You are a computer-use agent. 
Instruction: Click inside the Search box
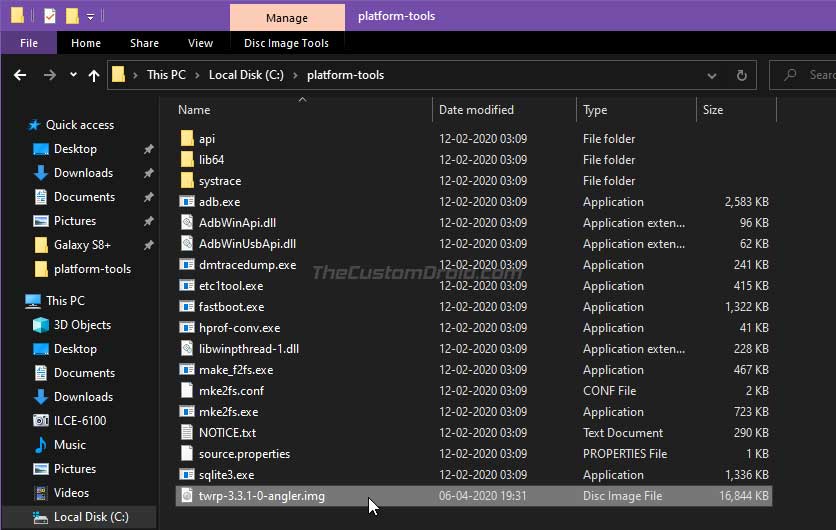tap(803, 75)
